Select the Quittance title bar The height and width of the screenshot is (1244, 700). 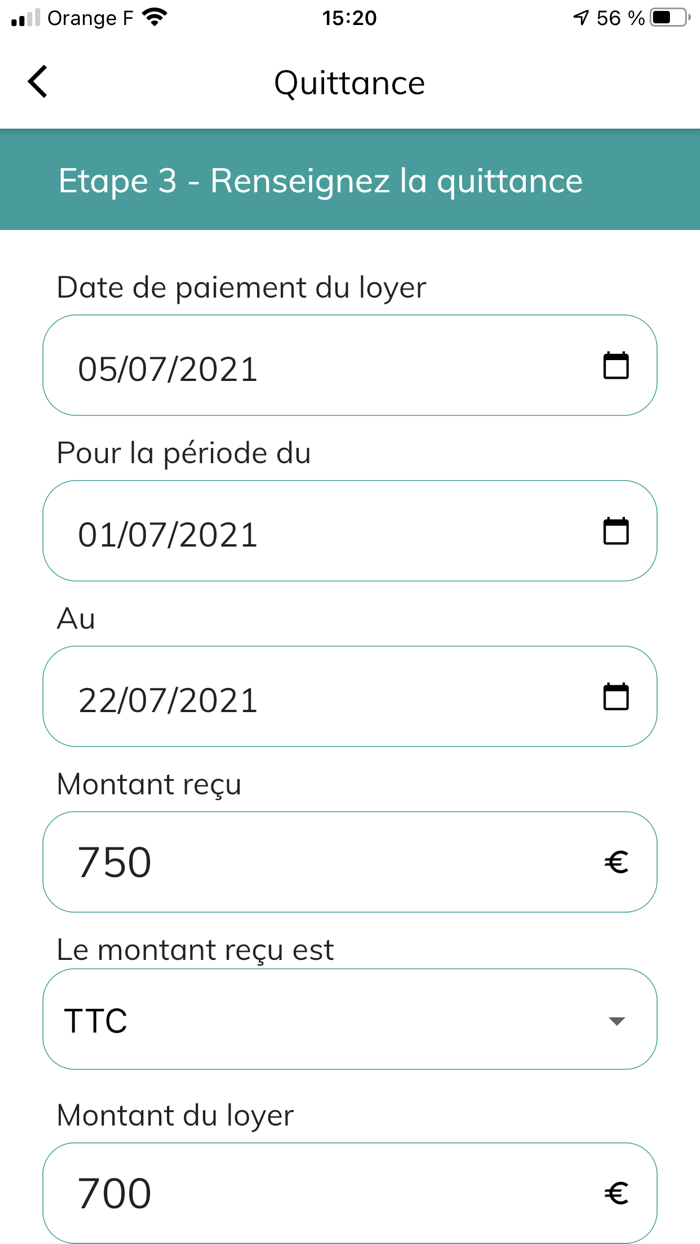pos(349,83)
